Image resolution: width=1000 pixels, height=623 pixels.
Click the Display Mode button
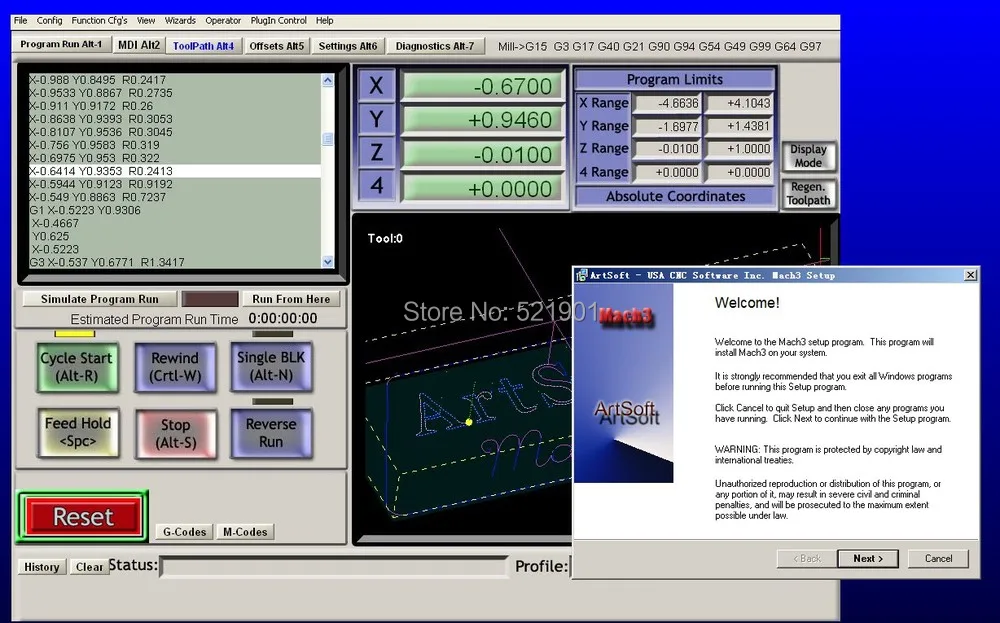point(808,156)
